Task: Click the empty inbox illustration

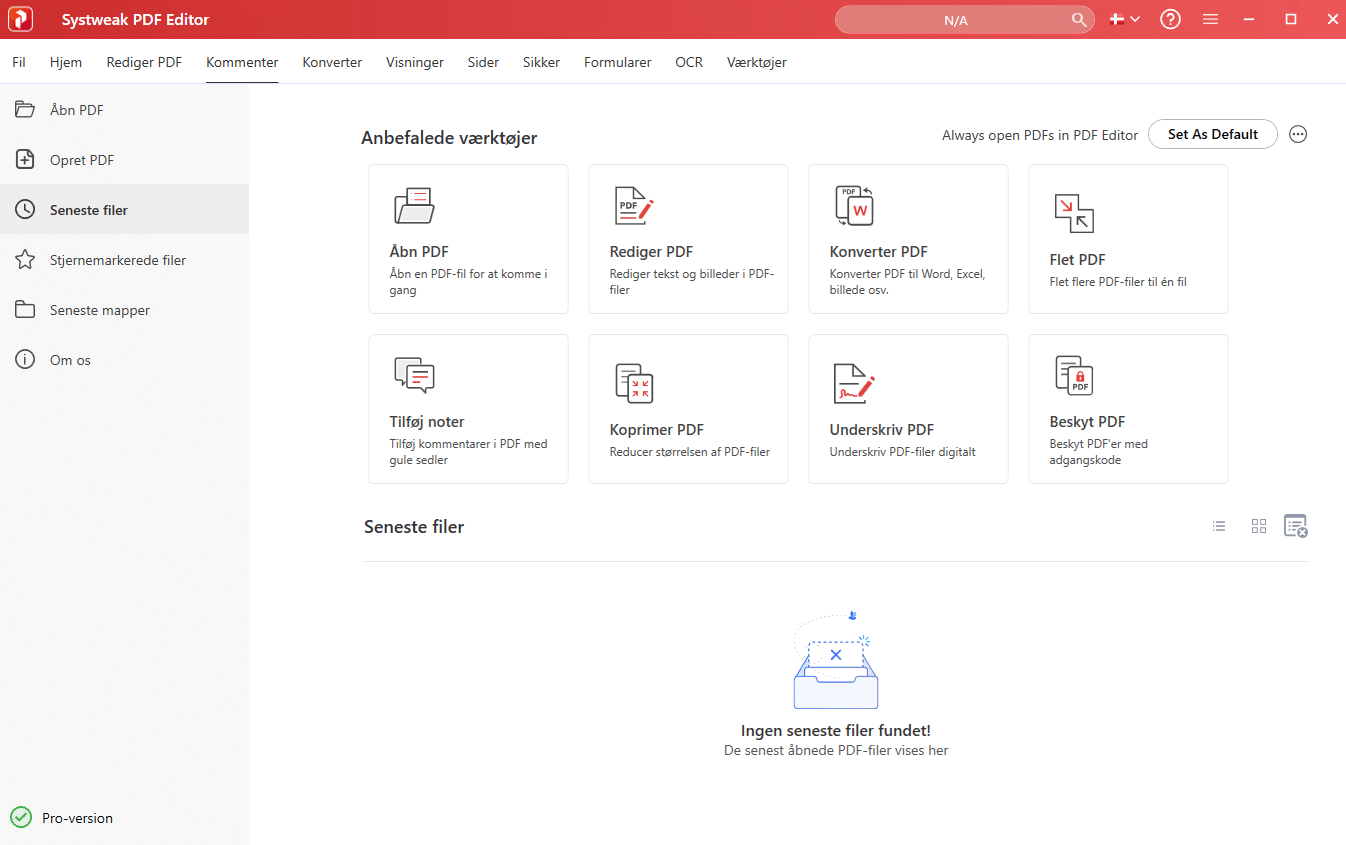Action: pos(835,660)
